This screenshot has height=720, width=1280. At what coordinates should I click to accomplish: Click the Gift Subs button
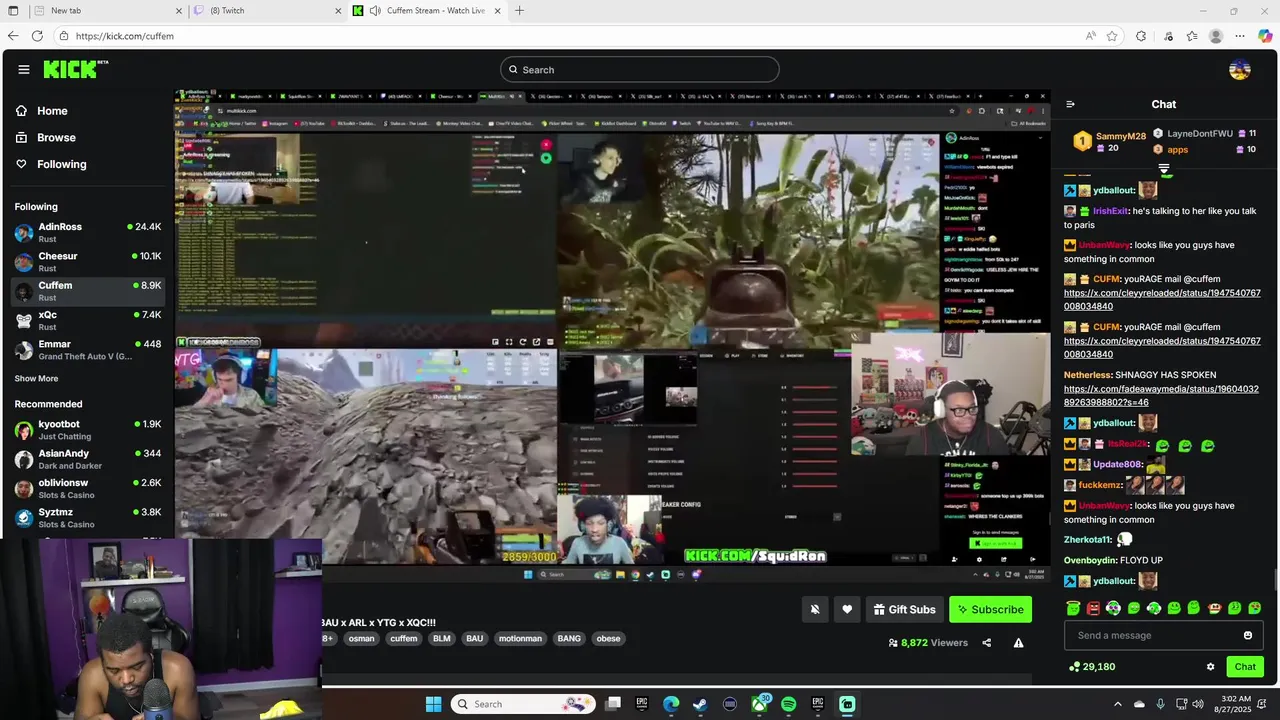click(x=904, y=609)
